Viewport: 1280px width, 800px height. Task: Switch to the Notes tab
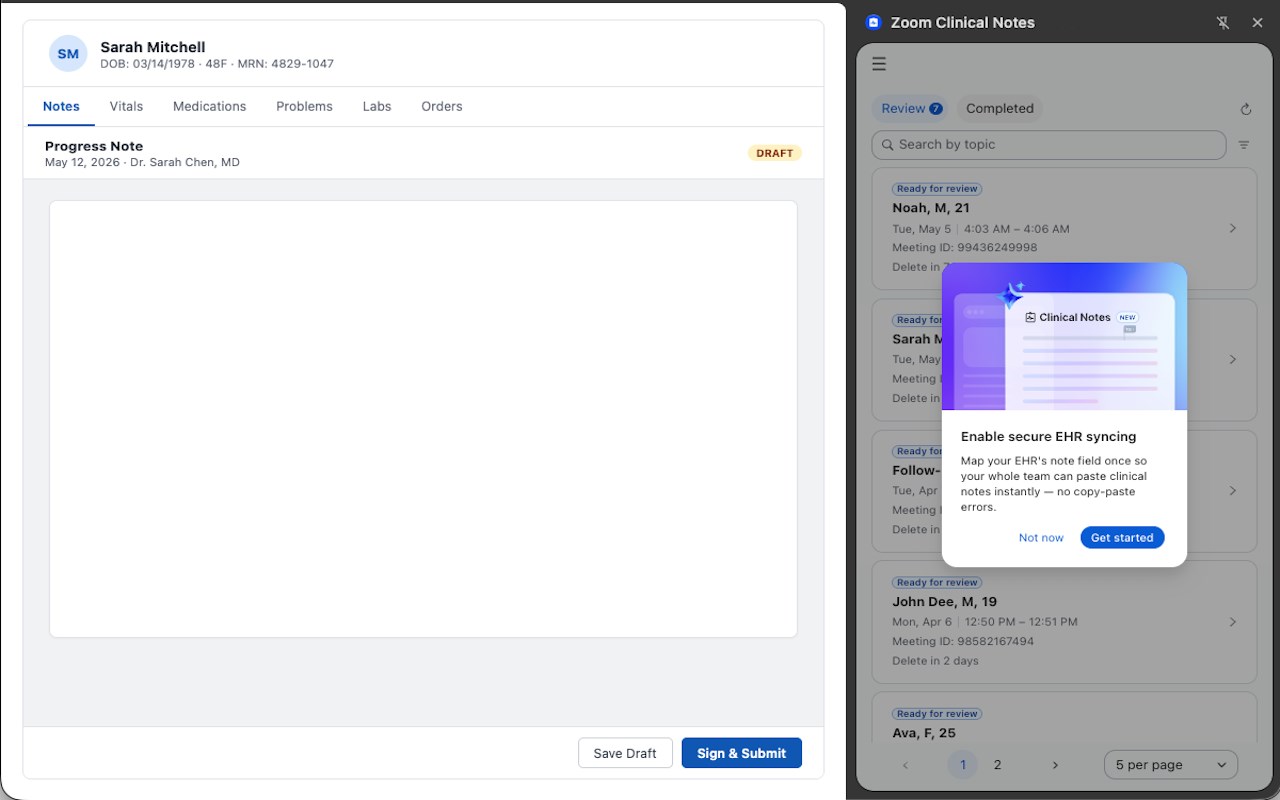[x=61, y=106]
